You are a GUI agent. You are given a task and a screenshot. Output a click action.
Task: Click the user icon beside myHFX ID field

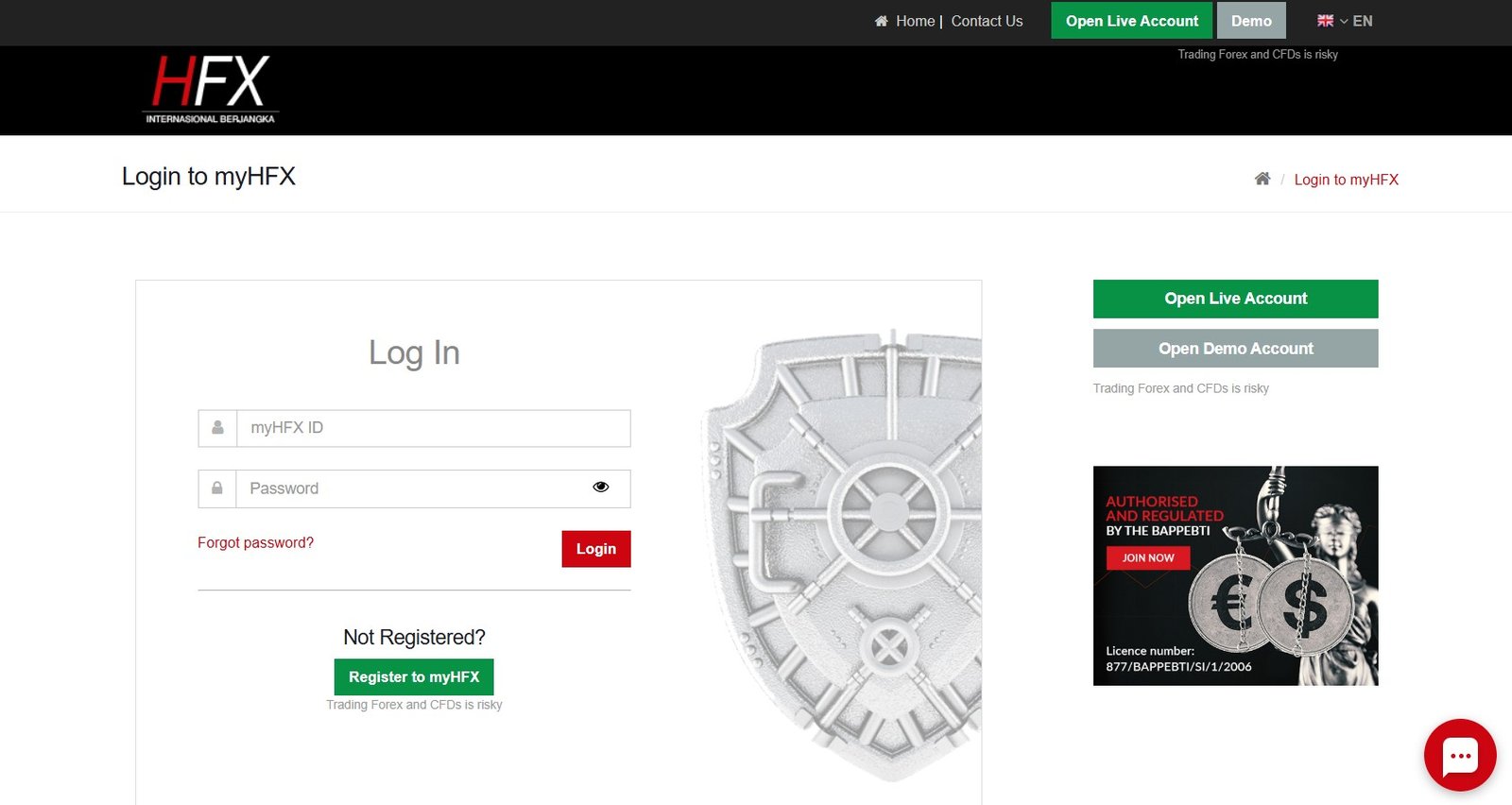click(217, 428)
